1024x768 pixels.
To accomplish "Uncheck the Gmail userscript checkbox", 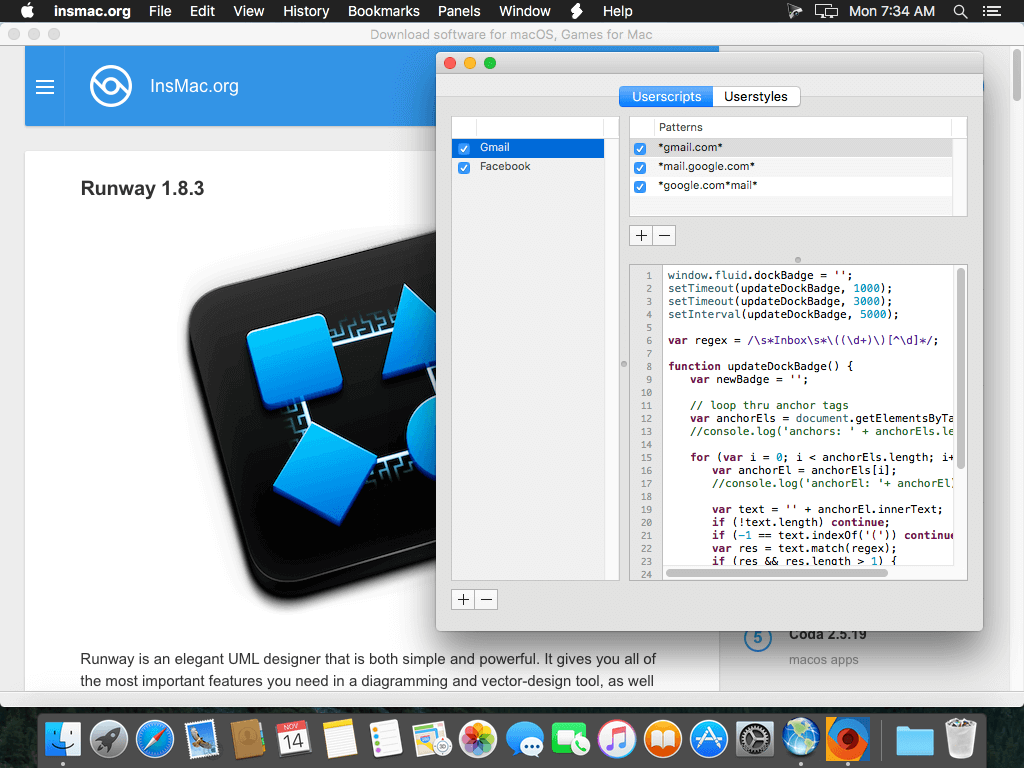I will point(464,148).
